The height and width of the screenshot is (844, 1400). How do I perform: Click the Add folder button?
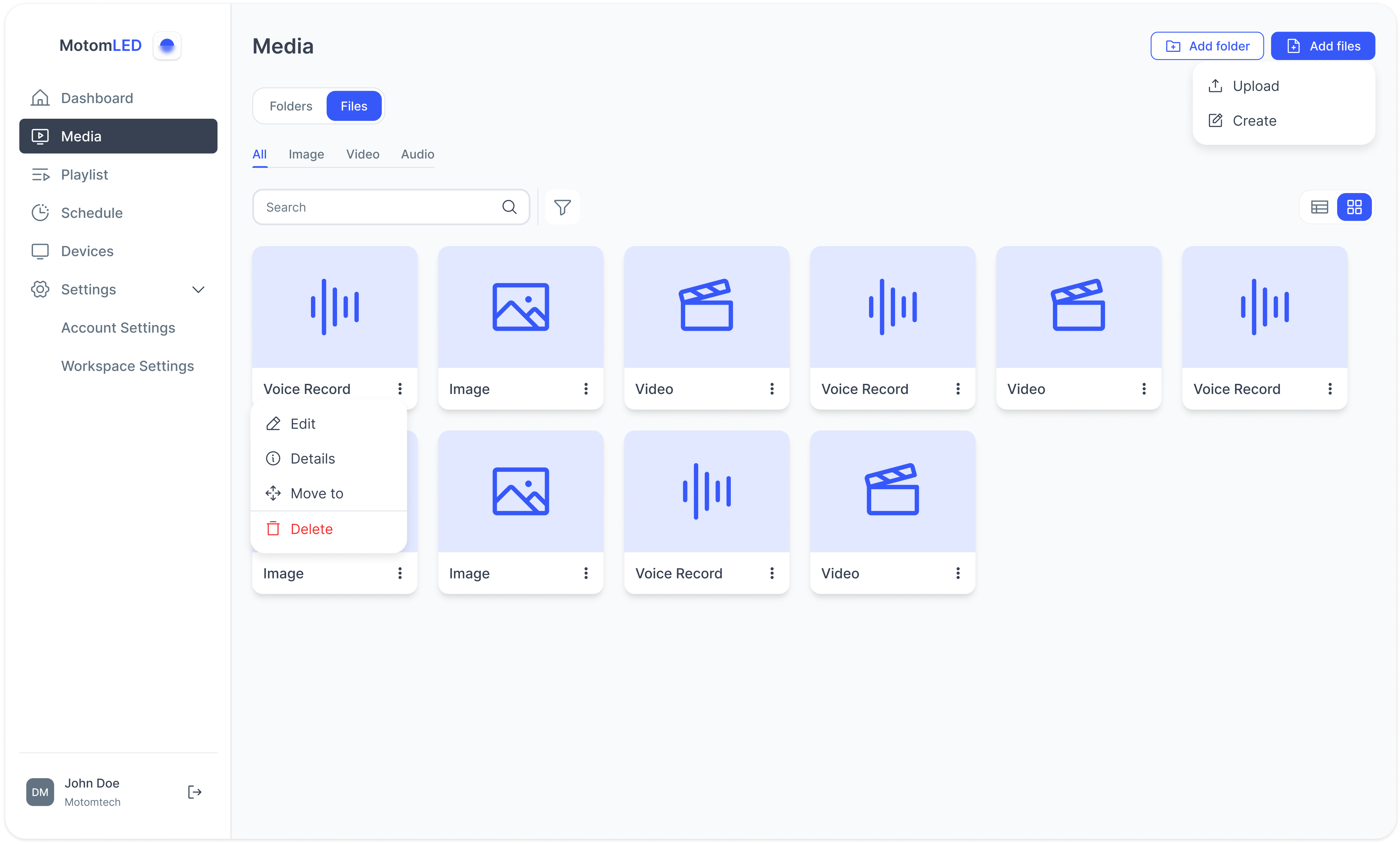pos(1207,45)
